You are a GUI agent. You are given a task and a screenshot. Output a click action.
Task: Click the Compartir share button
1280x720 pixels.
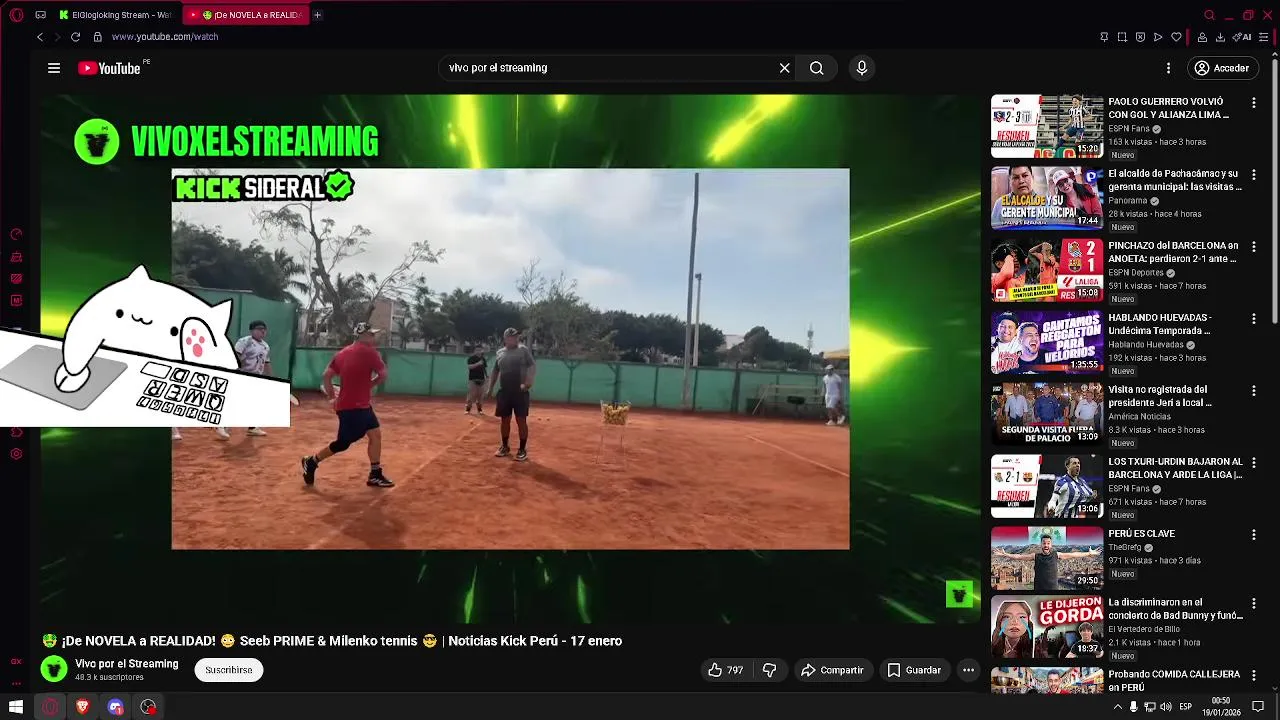pyautogui.click(x=832, y=670)
